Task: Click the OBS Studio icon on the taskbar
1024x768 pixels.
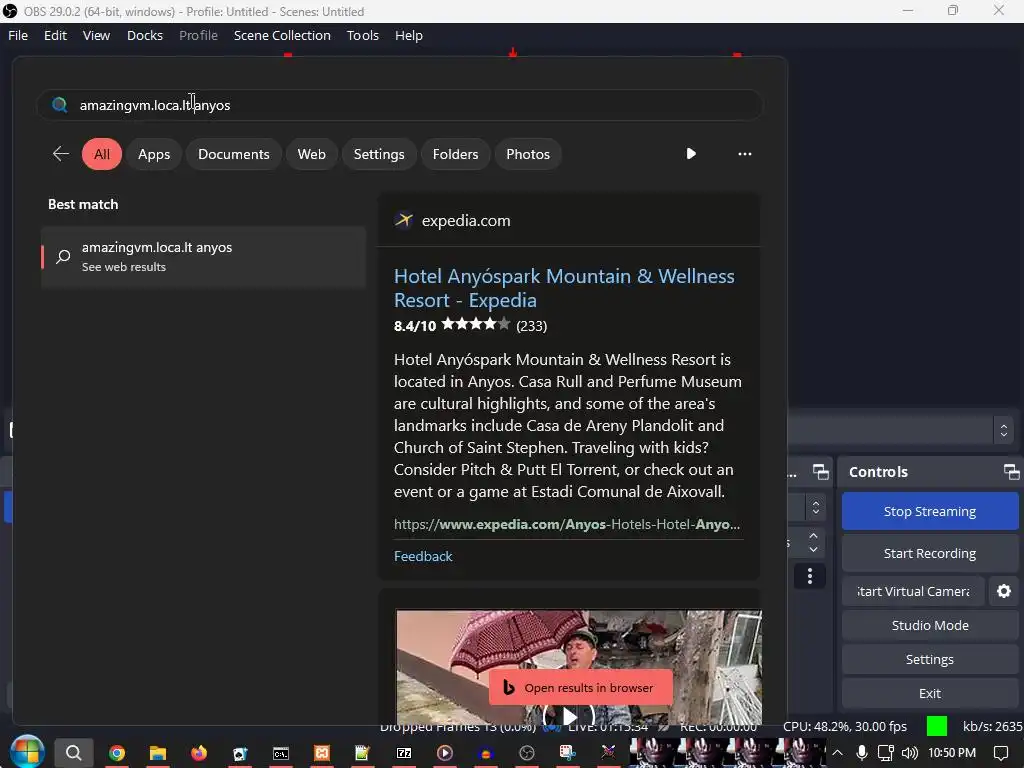Action: coord(526,753)
